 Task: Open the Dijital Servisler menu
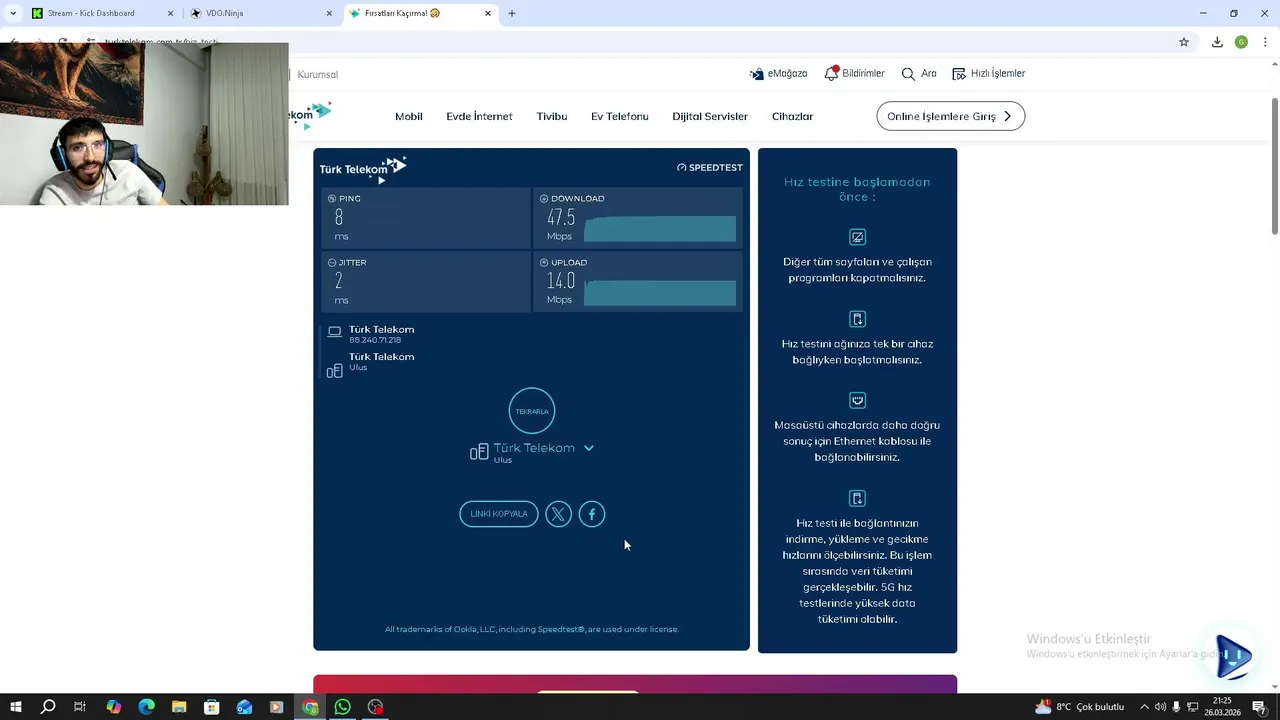point(710,116)
